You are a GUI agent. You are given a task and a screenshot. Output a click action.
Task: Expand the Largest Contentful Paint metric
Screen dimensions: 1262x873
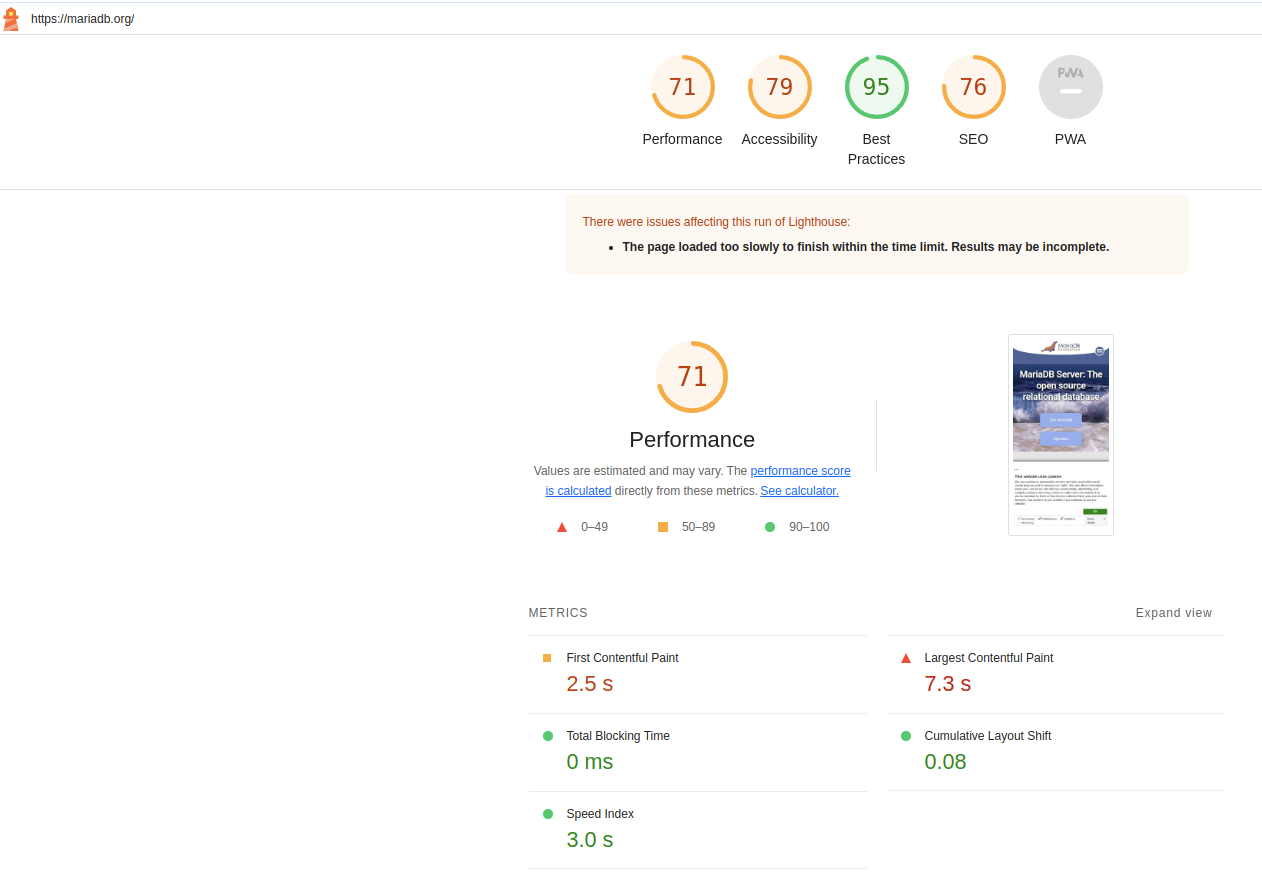tap(988, 658)
